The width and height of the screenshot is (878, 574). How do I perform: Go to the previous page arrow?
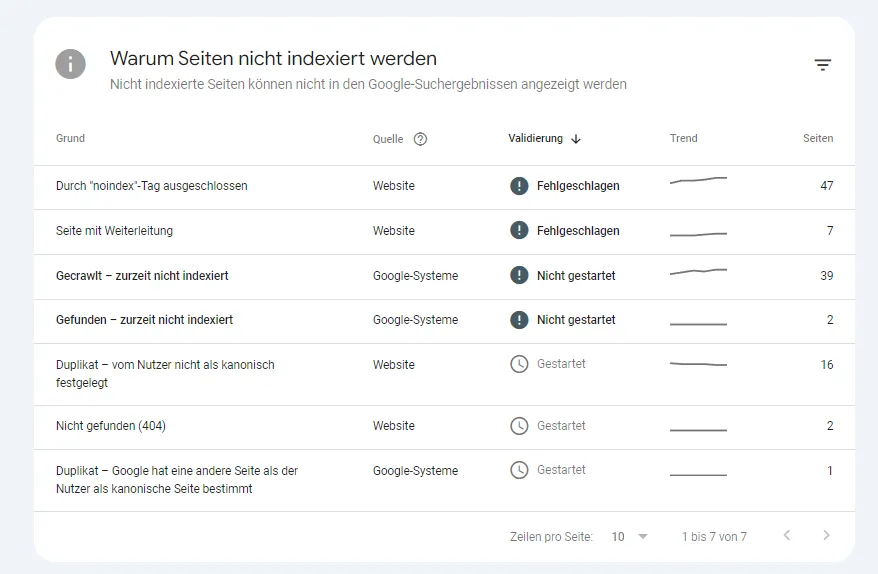(787, 535)
